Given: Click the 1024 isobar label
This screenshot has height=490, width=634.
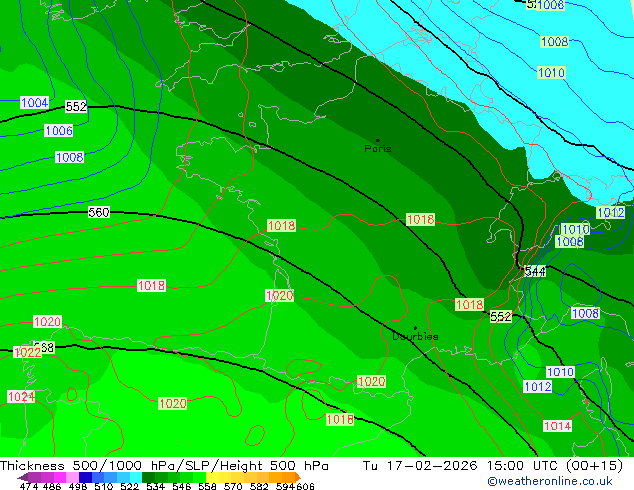Looking at the screenshot, I should click(21, 397).
